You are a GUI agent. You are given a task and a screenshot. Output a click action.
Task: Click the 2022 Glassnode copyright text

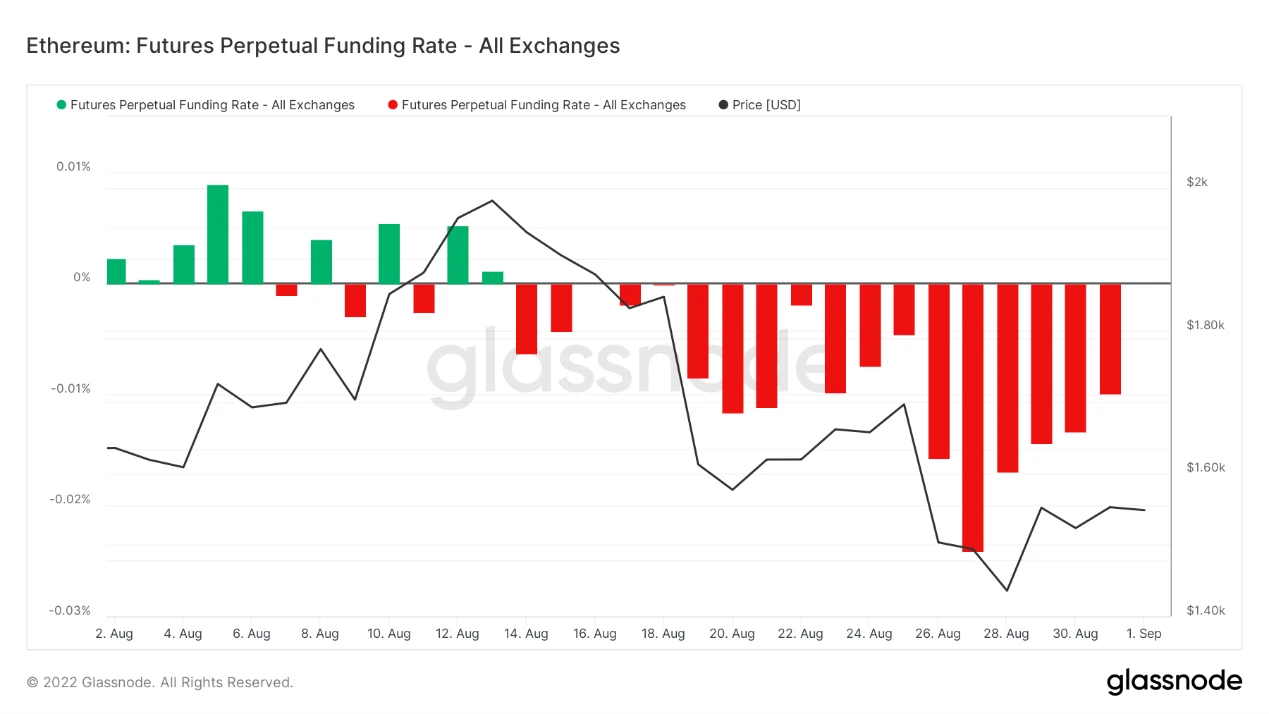[160, 683]
